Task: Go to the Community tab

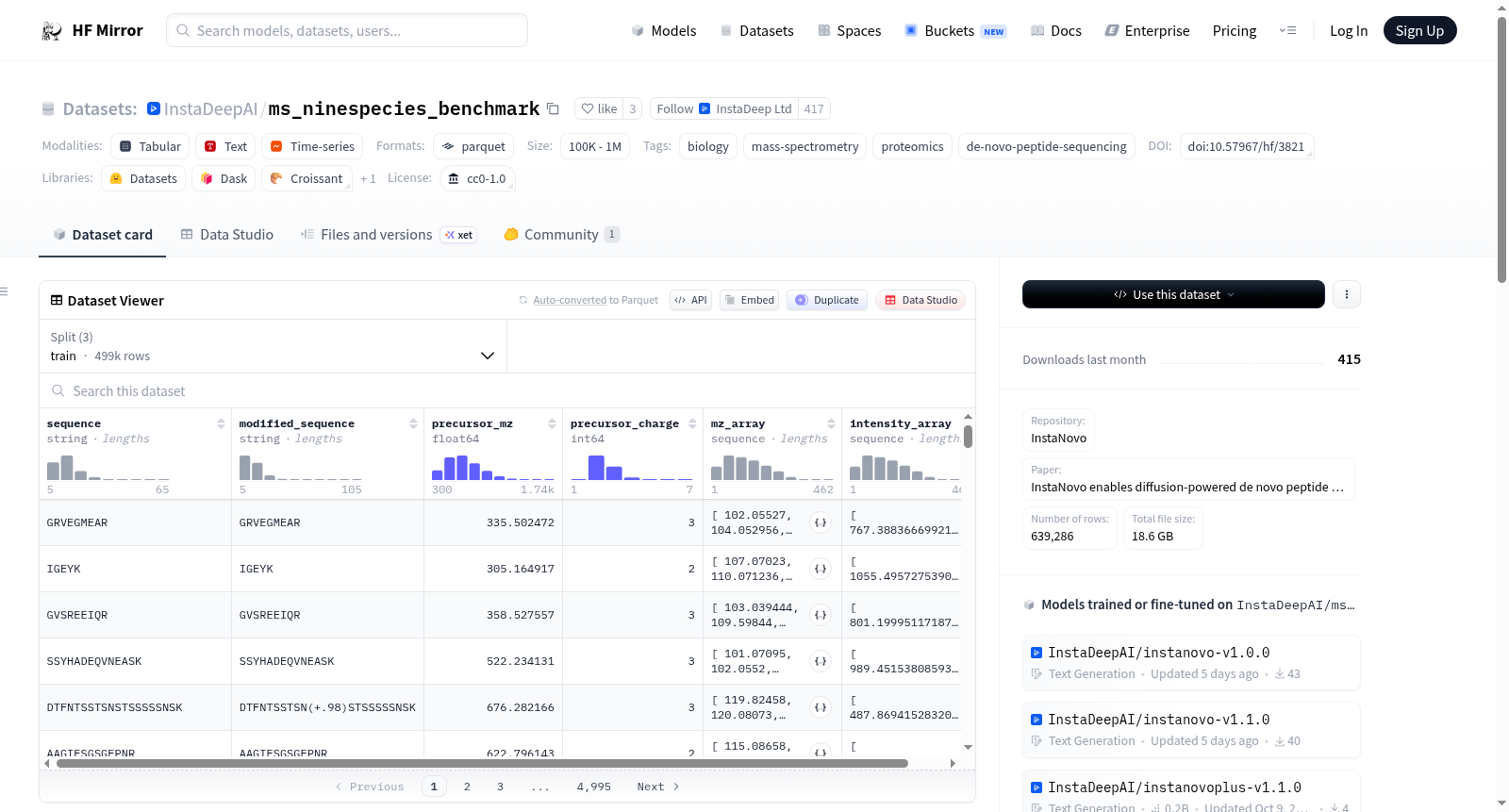Action: (561, 235)
